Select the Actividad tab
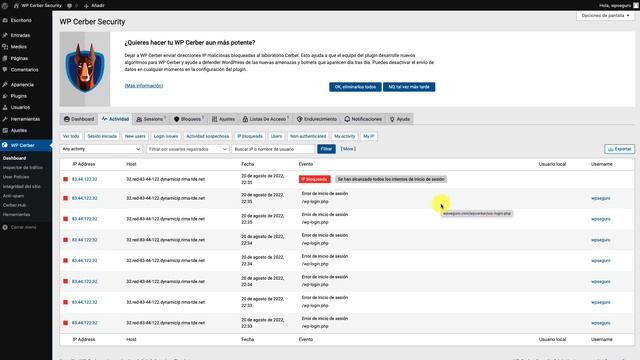The height and width of the screenshot is (360, 640). 115,119
